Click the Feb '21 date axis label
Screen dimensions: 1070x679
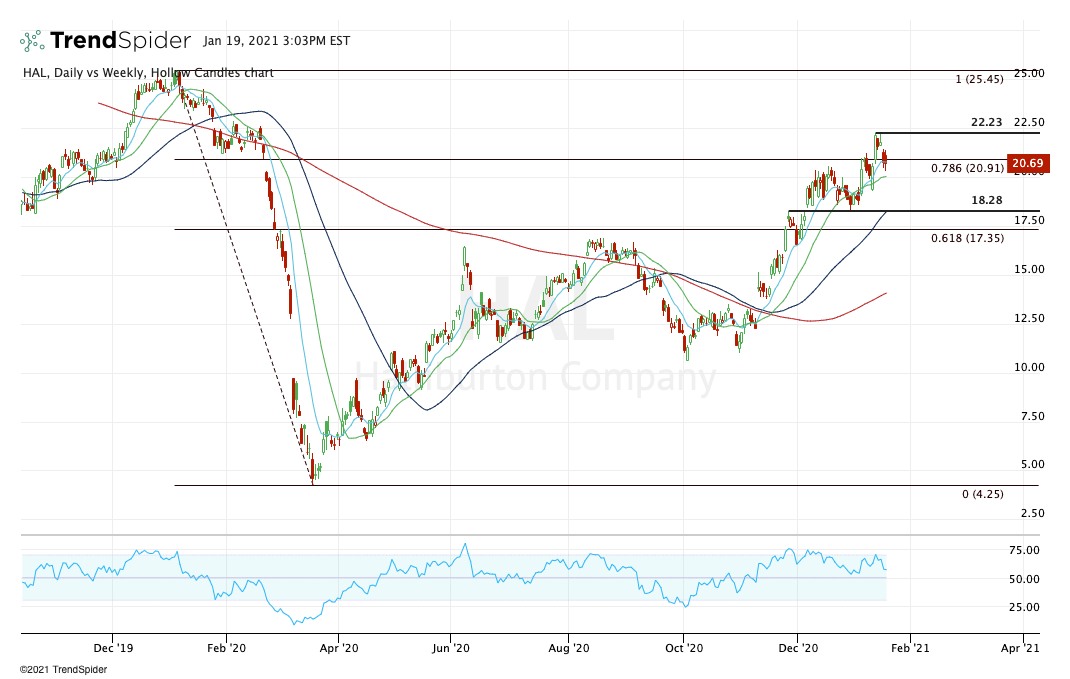tap(910, 648)
